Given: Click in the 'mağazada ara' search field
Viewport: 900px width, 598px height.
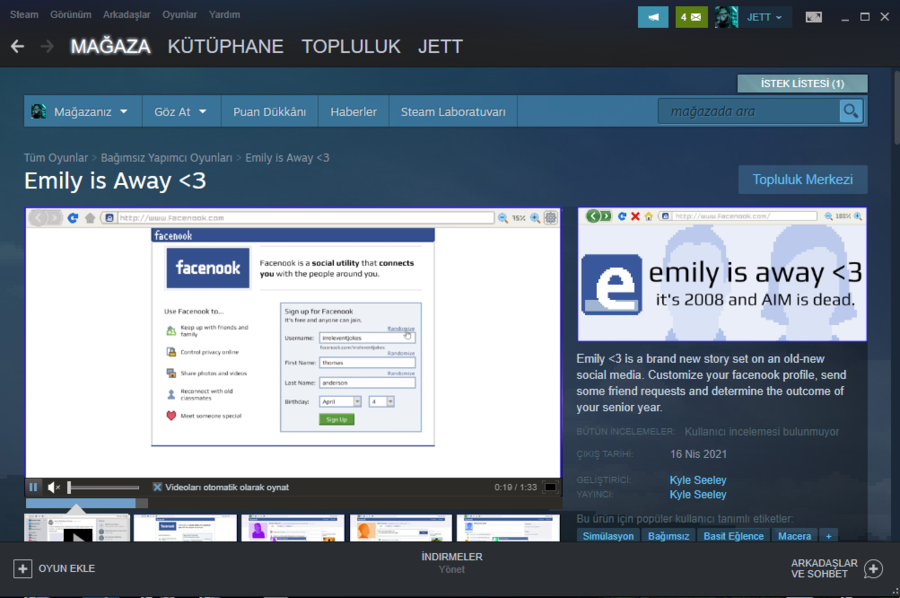Looking at the screenshot, I should 749,111.
